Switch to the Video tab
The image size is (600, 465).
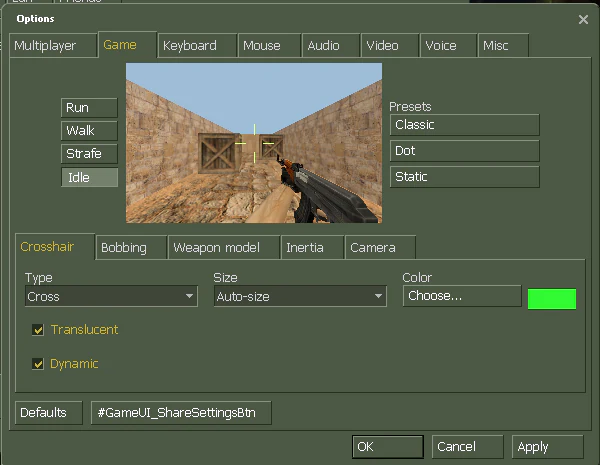[390, 46]
